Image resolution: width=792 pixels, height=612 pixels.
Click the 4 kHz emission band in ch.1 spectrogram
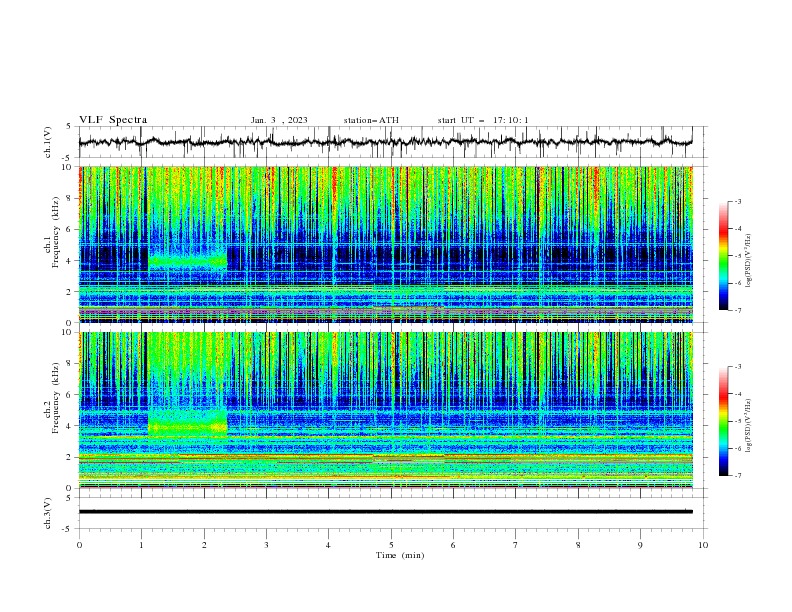[187, 261]
